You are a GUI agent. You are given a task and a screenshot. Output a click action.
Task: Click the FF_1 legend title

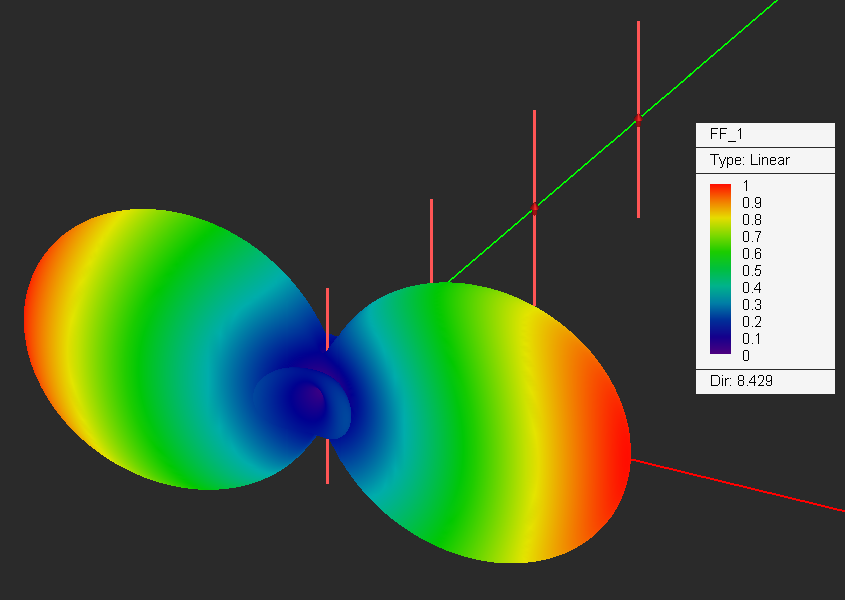(726, 134)
